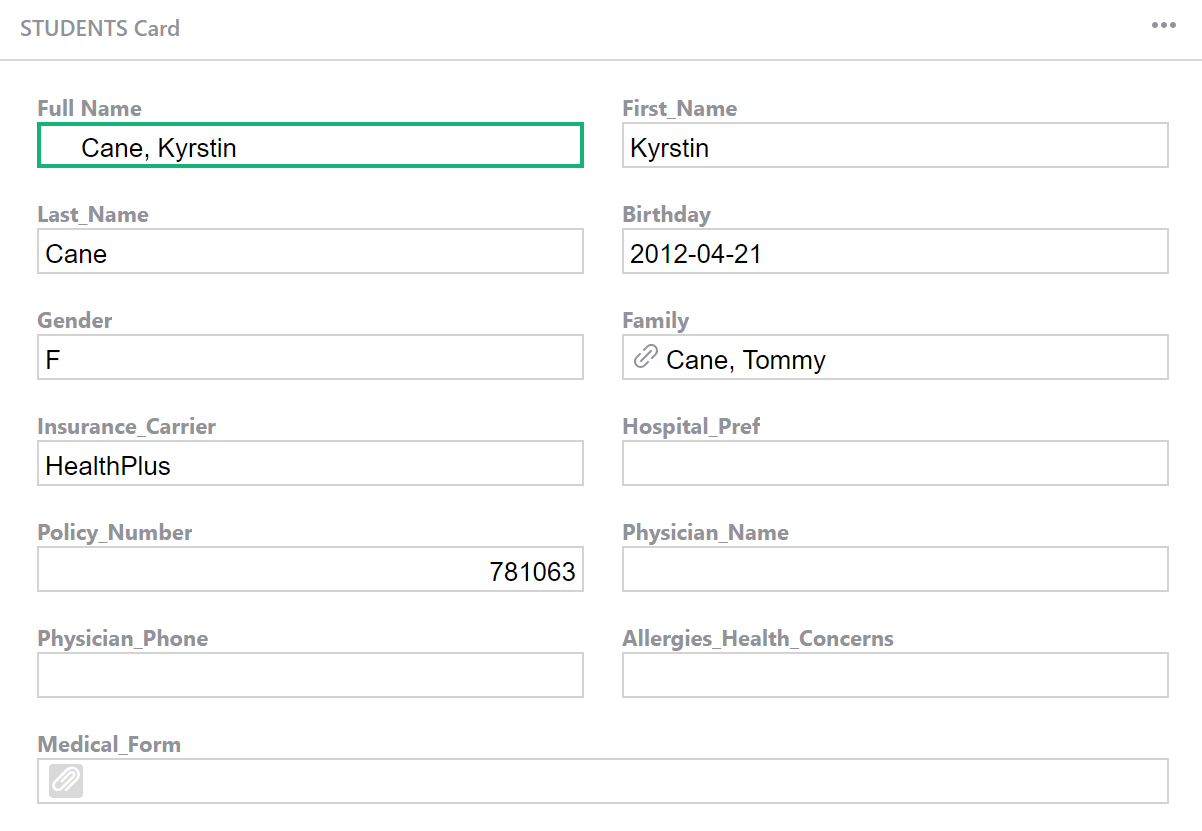This screenshot has width=1202, height=831.
Task: Select the Last_Name field containing Cane
Action: 310,252
